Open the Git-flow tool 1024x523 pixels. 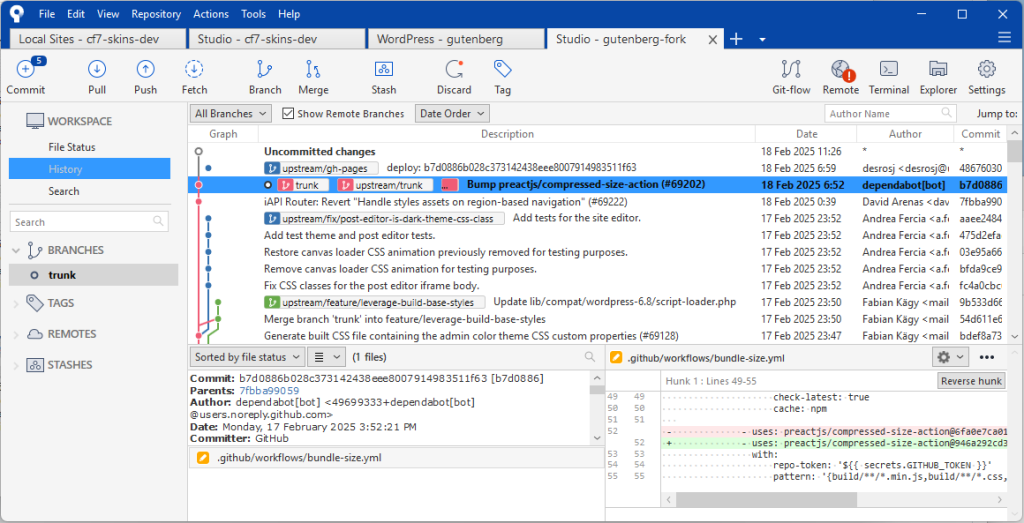(791, 76)
